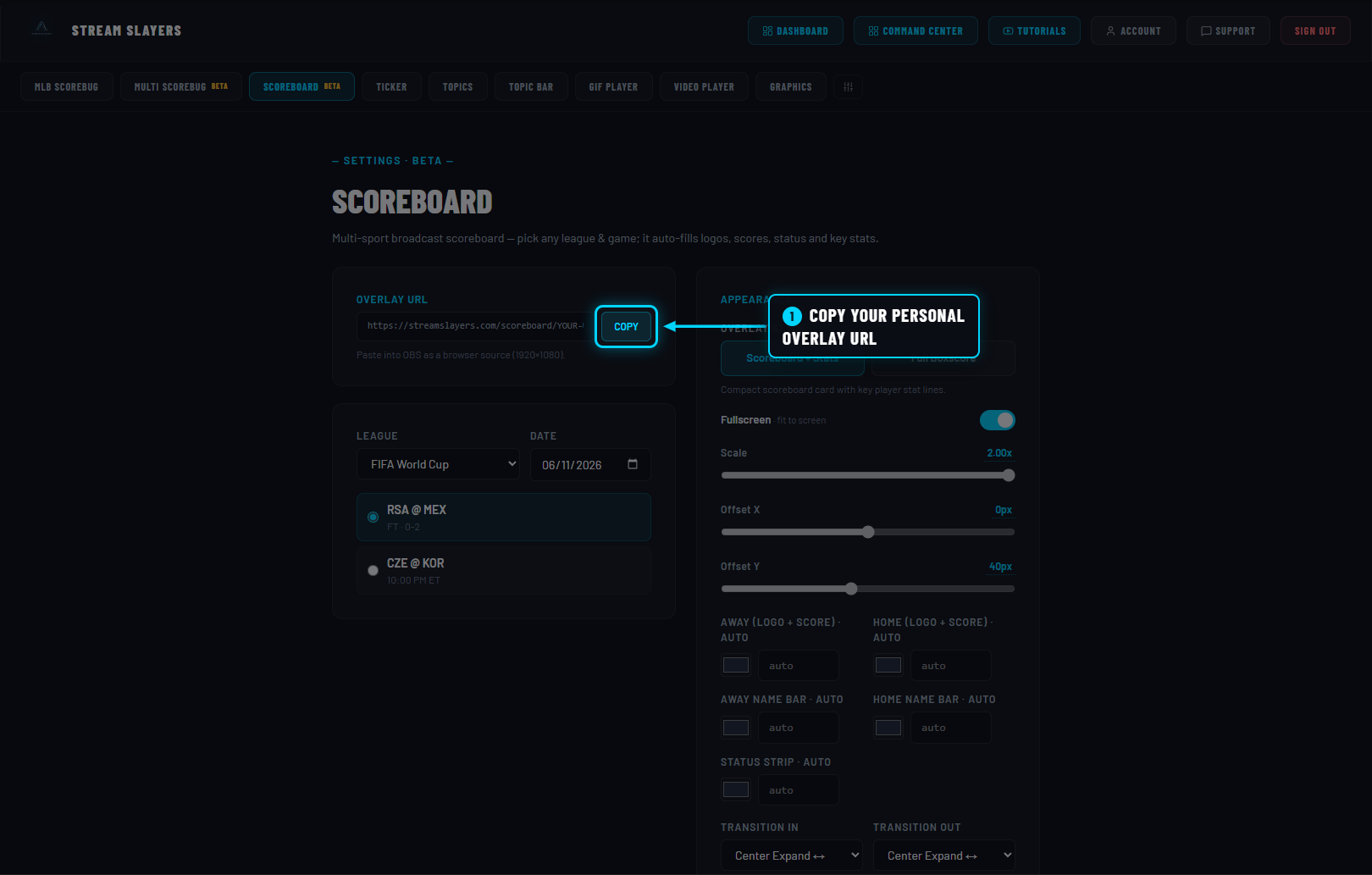Switch to the Multi Scorebug beta tab
Image resolution: width=1372 pixels, height=875 pixels.
181,86
